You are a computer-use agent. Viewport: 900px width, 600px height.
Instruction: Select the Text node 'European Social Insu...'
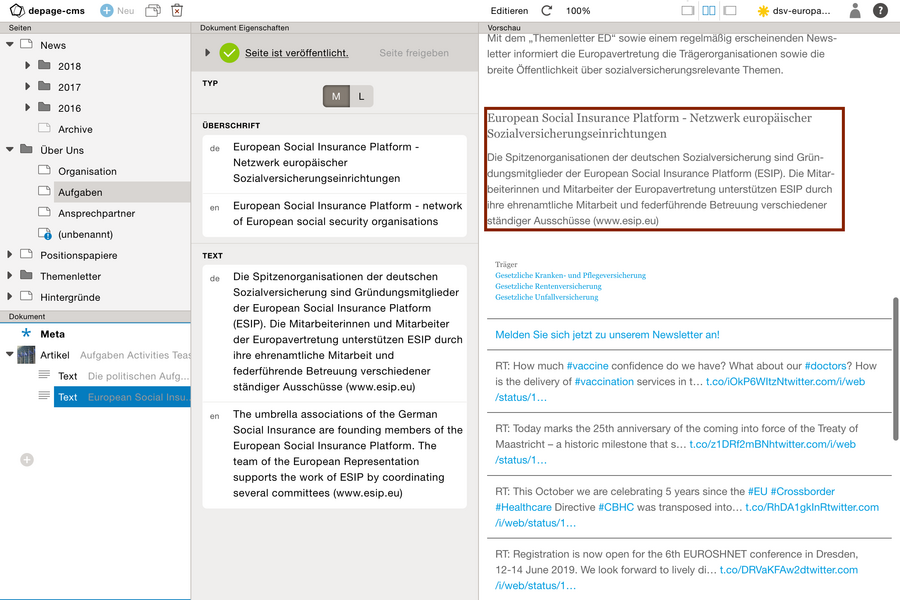coord(122,397)
